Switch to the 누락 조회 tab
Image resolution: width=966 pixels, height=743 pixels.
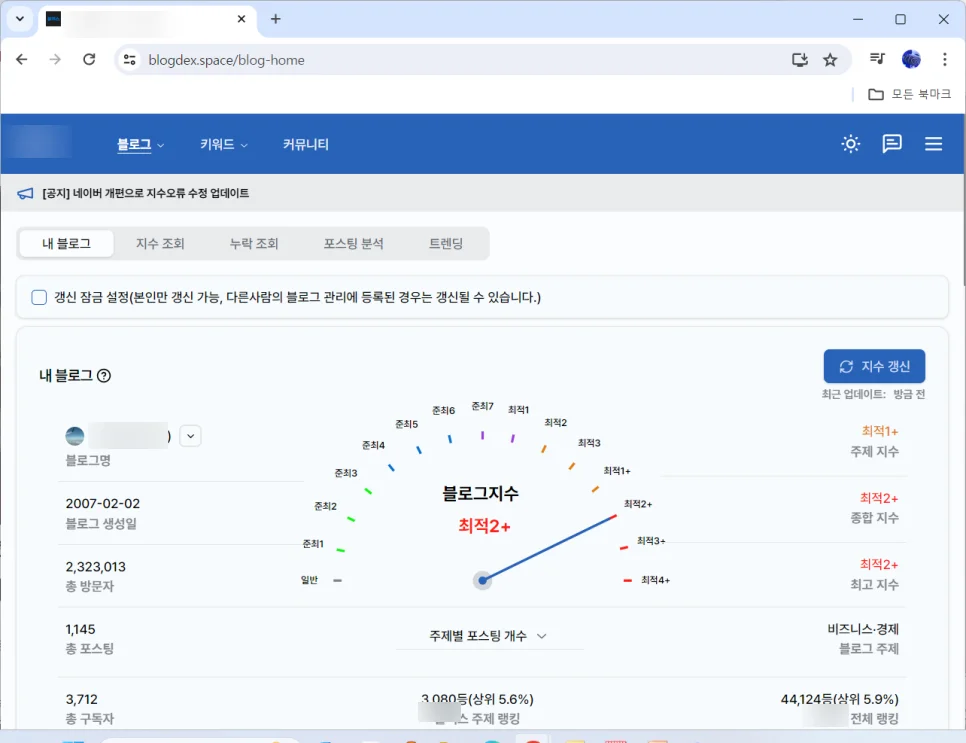(x=254, y=243)
